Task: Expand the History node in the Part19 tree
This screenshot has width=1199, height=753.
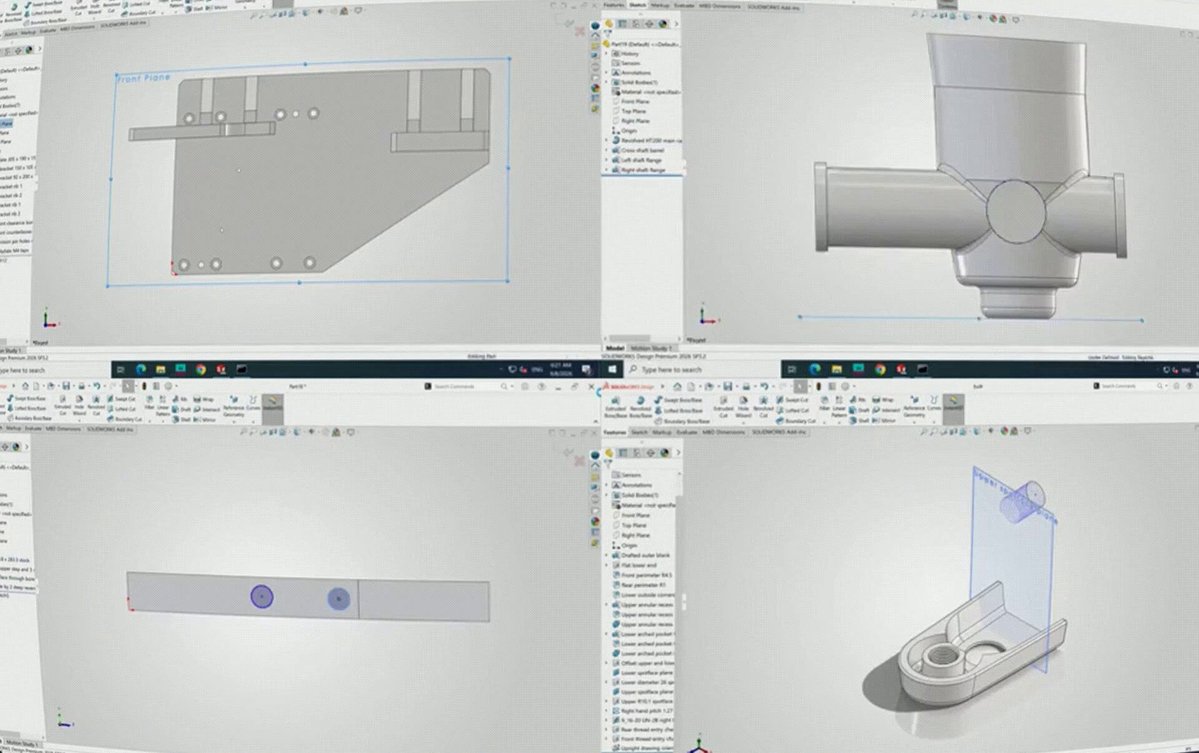Action: (606, 54)
